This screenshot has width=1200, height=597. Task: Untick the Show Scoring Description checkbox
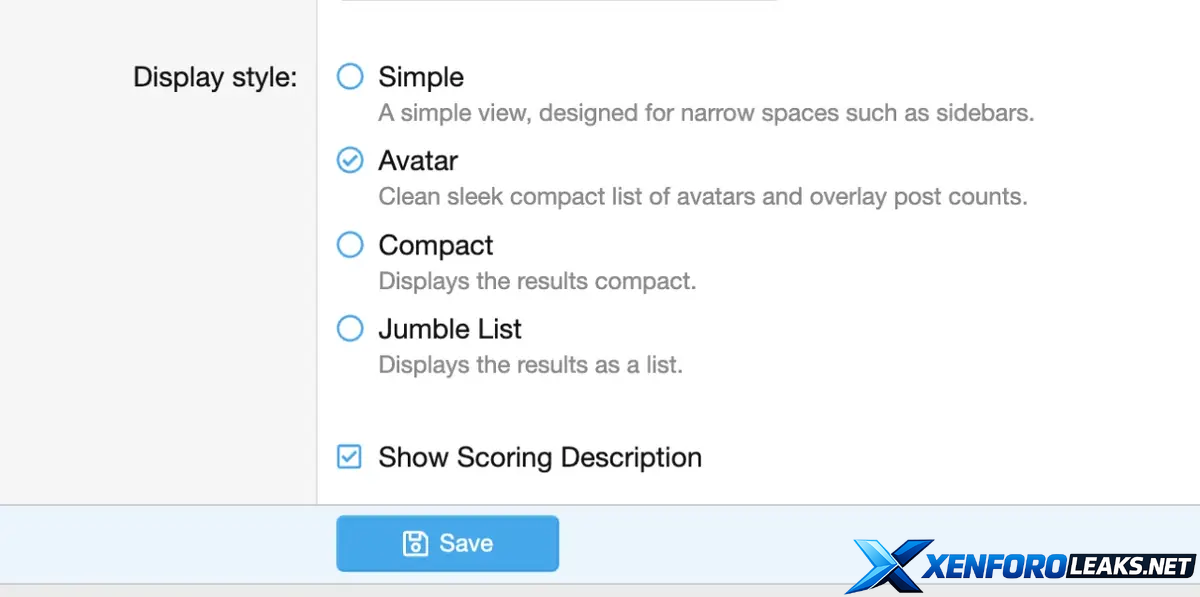tap(349, 458)
